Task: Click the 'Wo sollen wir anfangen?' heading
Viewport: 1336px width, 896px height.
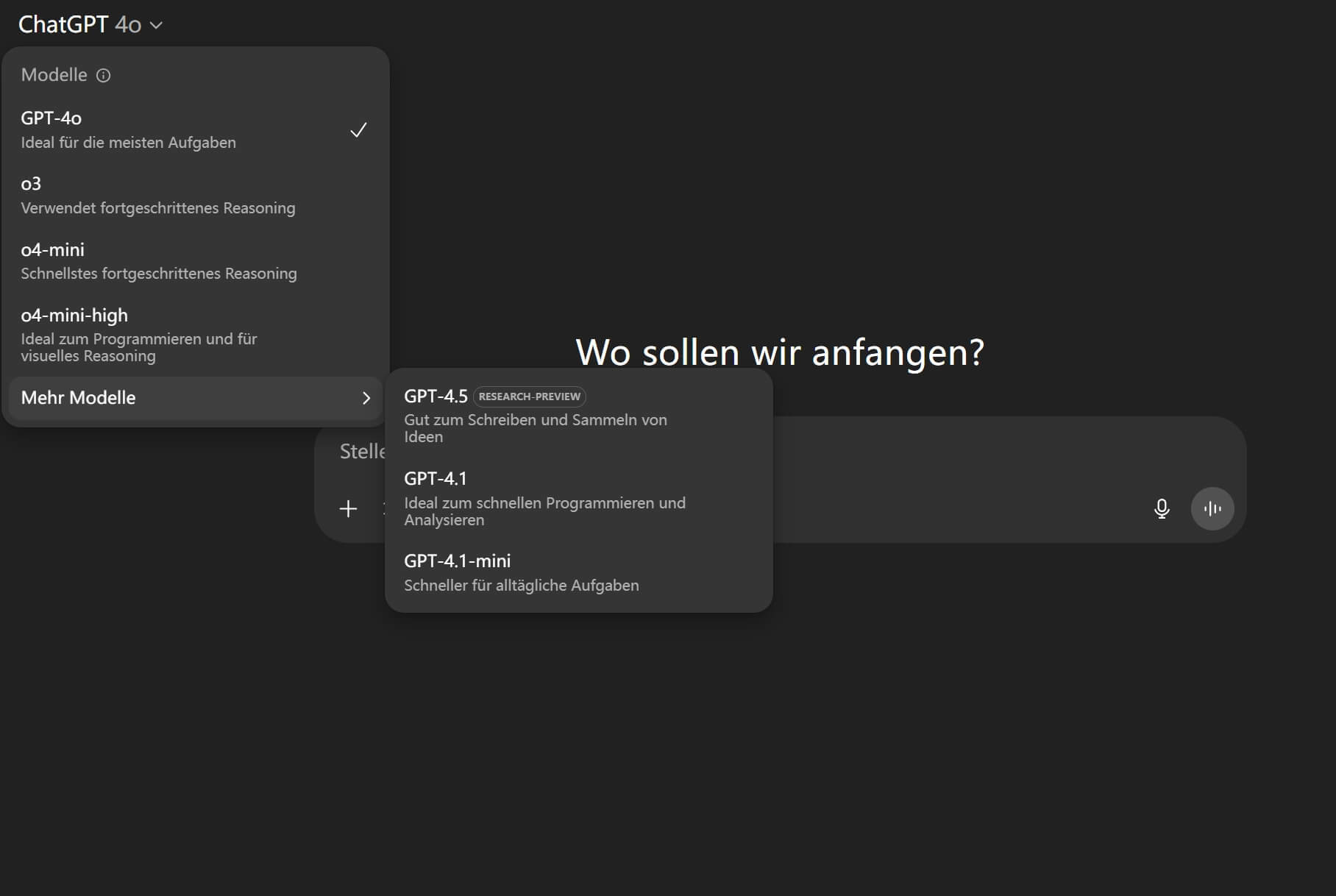Action: [x=780, y=352]
